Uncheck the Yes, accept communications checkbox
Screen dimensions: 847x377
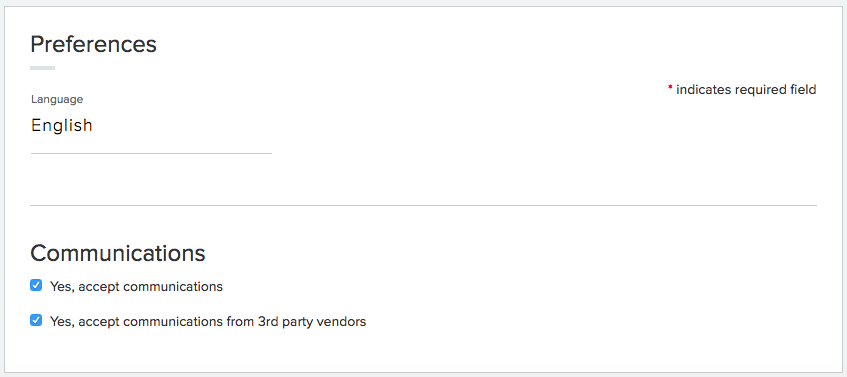point(36,285)
